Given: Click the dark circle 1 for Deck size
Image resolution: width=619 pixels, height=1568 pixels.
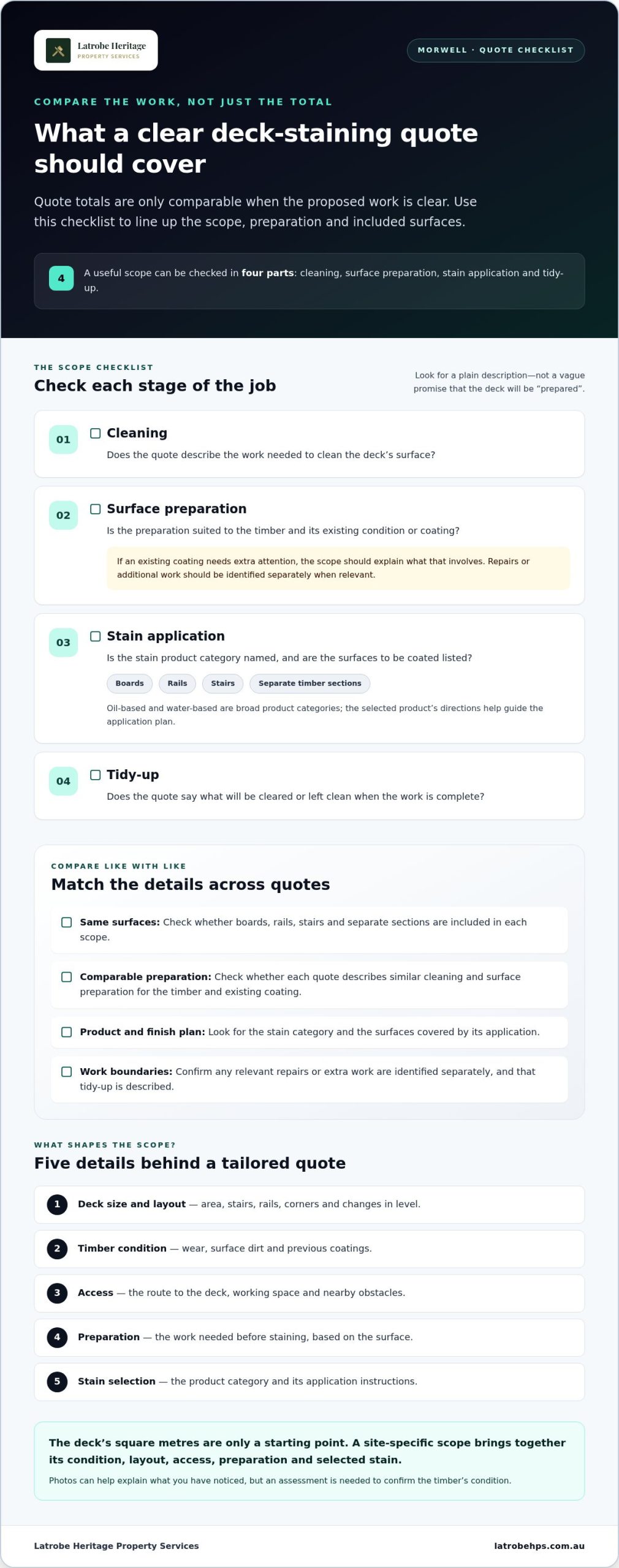Looking at the screenshot, I should tap(57, 1204).
